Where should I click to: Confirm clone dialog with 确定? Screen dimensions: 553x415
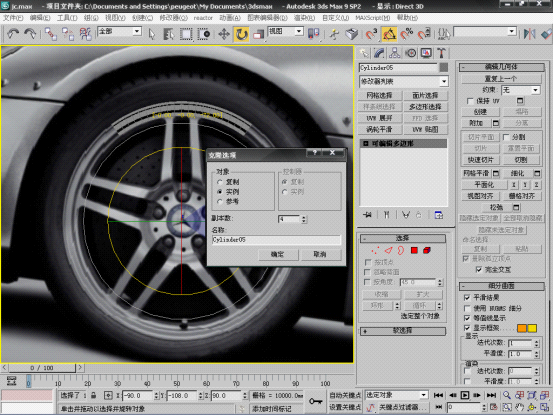point(278,254)
